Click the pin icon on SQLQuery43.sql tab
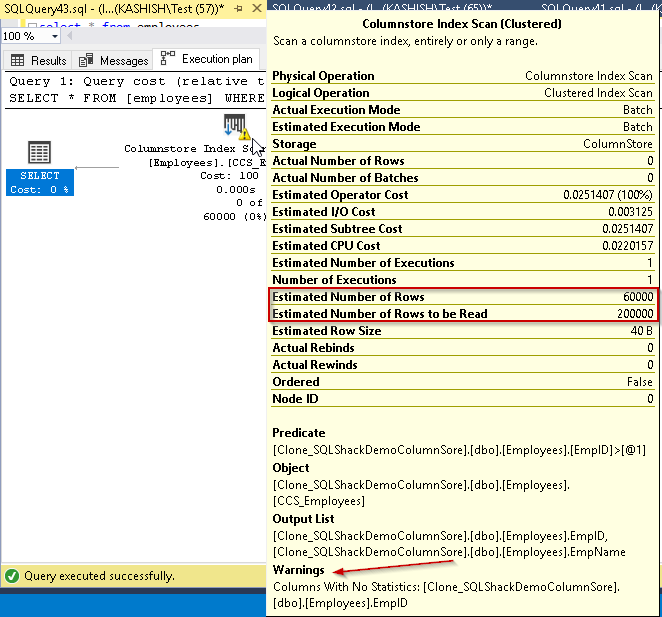The height and width of the screenshot is (617, 662). pos(239,8)
